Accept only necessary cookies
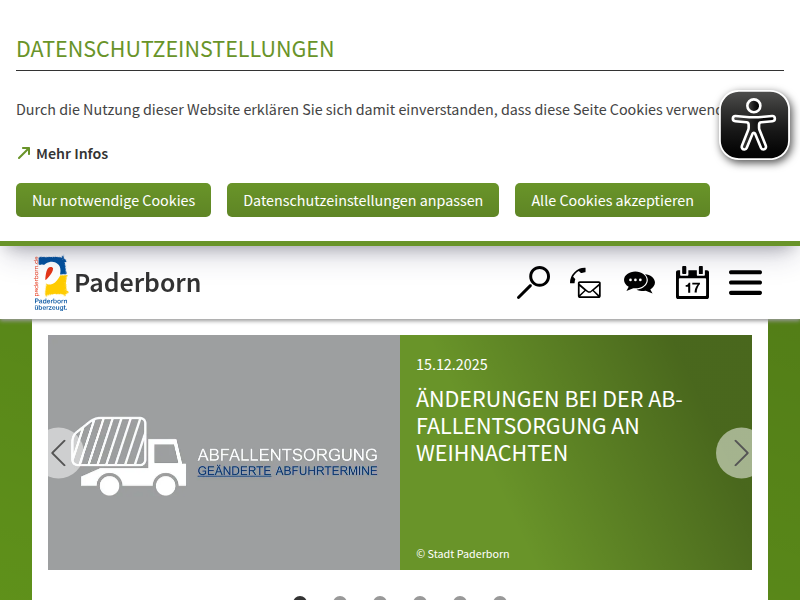Viewport: 800px width, 600px height. click(x=113, y=200)
